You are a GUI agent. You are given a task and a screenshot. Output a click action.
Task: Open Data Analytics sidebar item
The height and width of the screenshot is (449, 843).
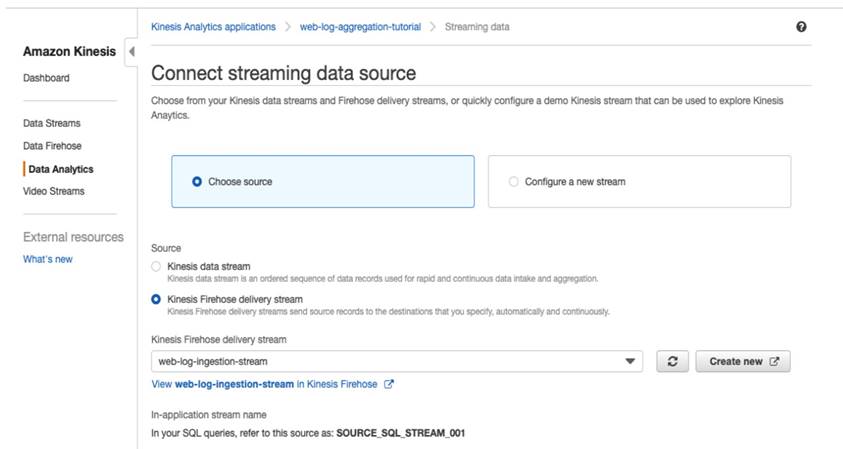(61, 169)
